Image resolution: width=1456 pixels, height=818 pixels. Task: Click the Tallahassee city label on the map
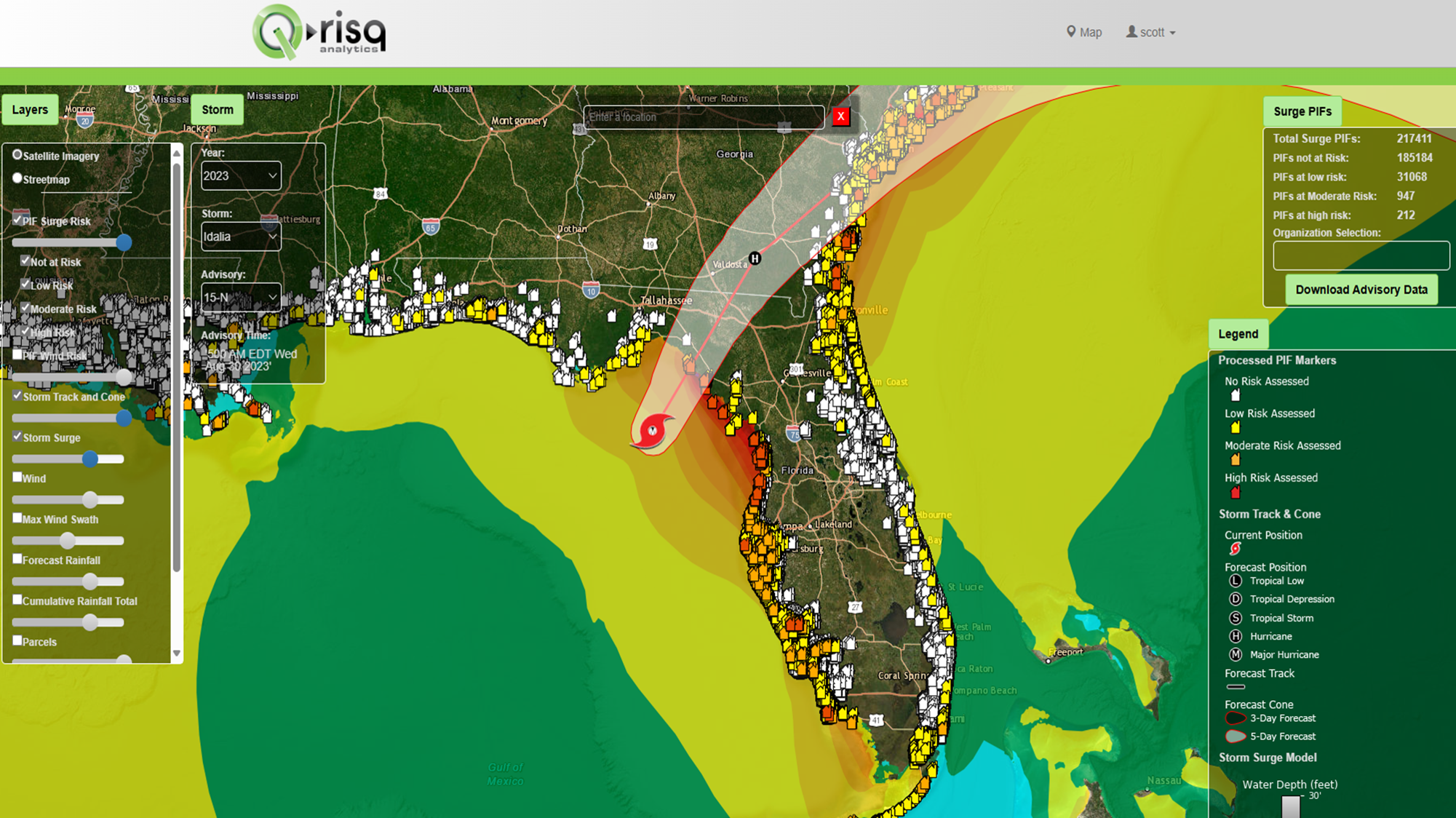coord(666,301)
